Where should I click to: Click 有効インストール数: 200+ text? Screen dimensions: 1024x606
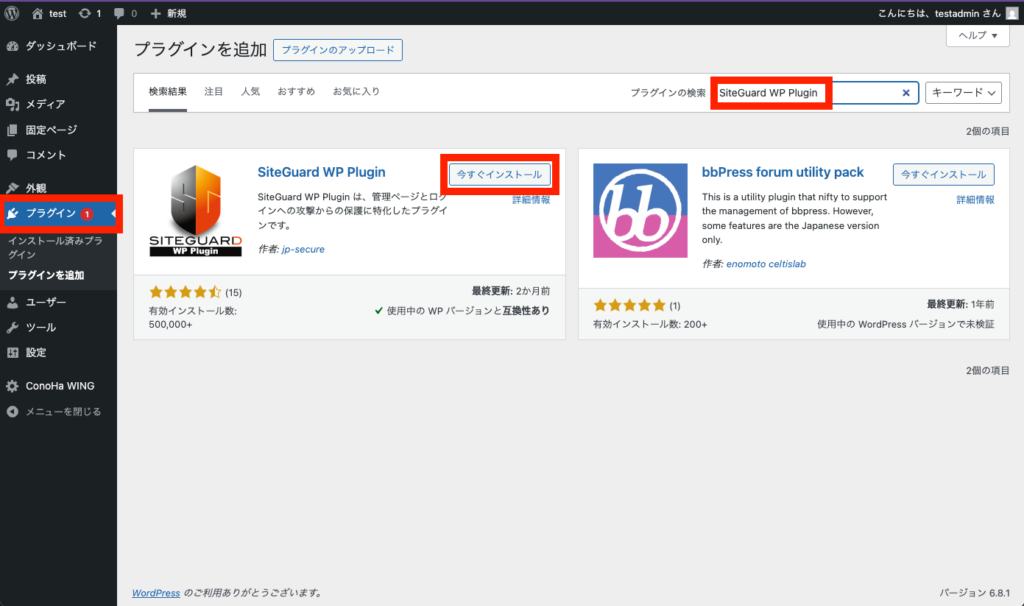(x=650, y=325)
